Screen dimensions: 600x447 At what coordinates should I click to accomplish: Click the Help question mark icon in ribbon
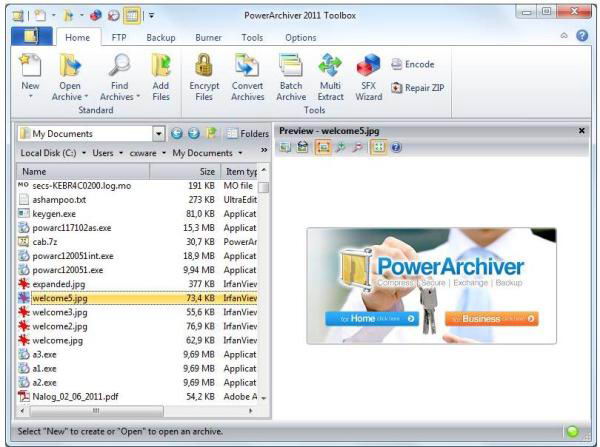(x=582, y=36)
